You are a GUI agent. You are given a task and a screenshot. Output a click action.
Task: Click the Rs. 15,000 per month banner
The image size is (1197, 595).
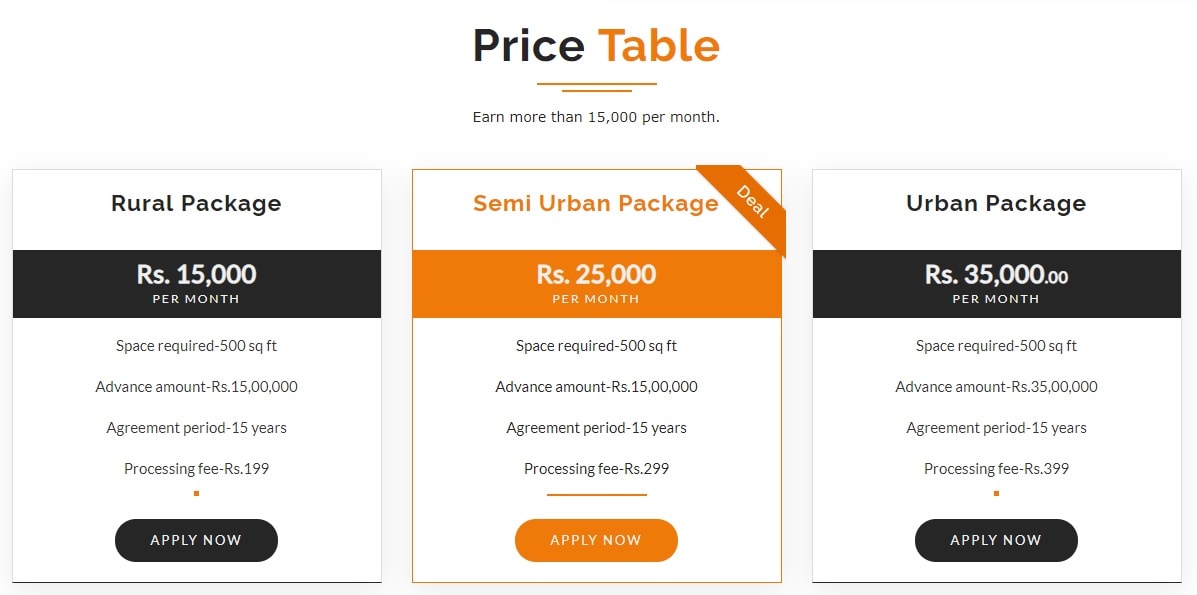click(x=196, y=283)
